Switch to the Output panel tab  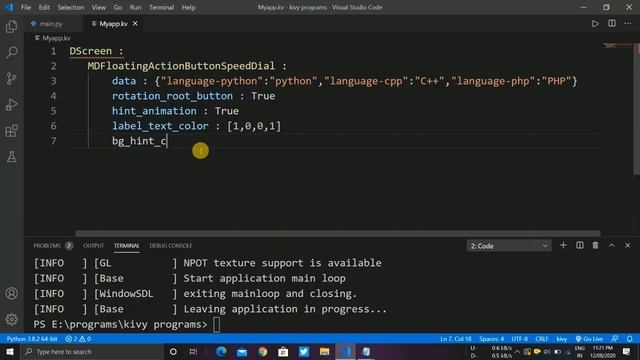pos(93,245)
